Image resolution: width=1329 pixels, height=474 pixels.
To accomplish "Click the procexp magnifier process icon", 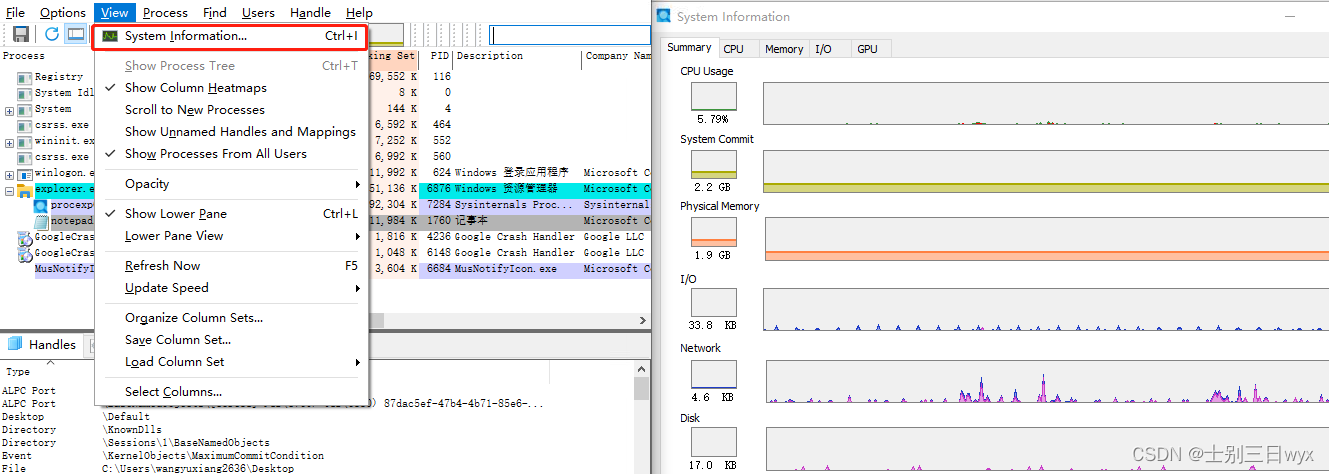I will pyautogui.click(x=41, y=205).
